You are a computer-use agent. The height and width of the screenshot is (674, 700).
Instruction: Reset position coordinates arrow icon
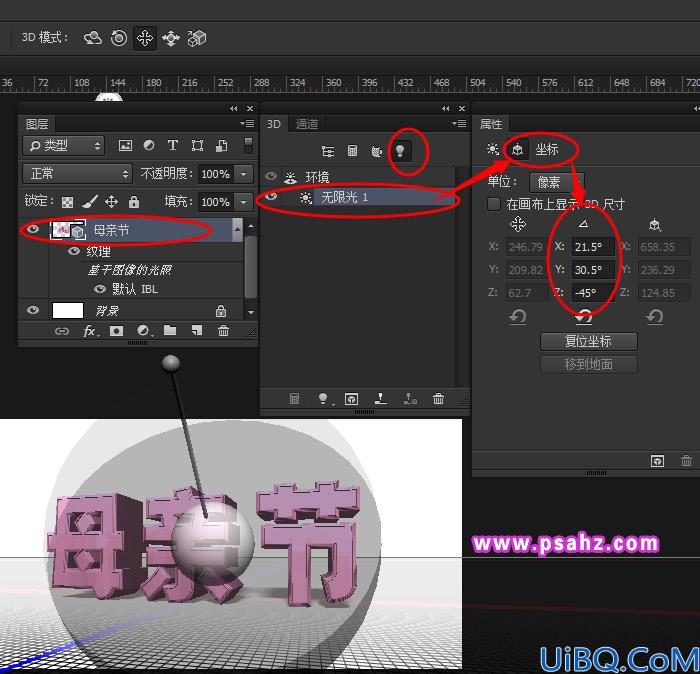pyautogui.click(x=518, y=317)
